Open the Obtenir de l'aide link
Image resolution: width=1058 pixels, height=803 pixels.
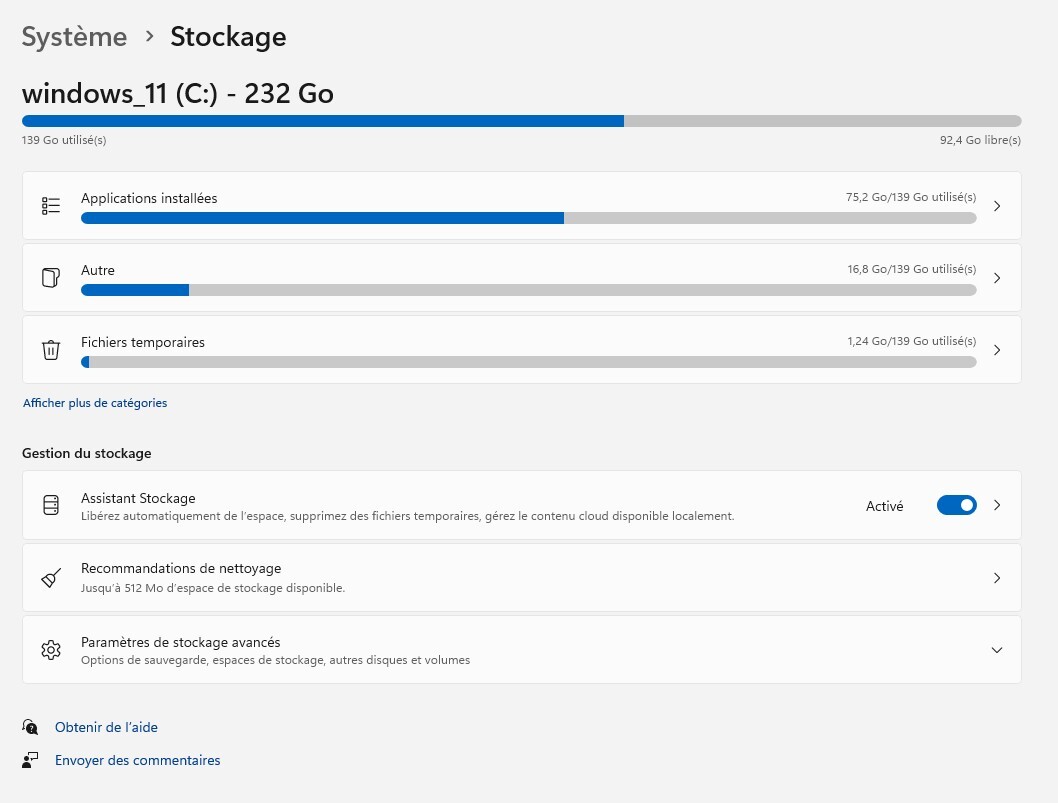(x=106, y=727)
